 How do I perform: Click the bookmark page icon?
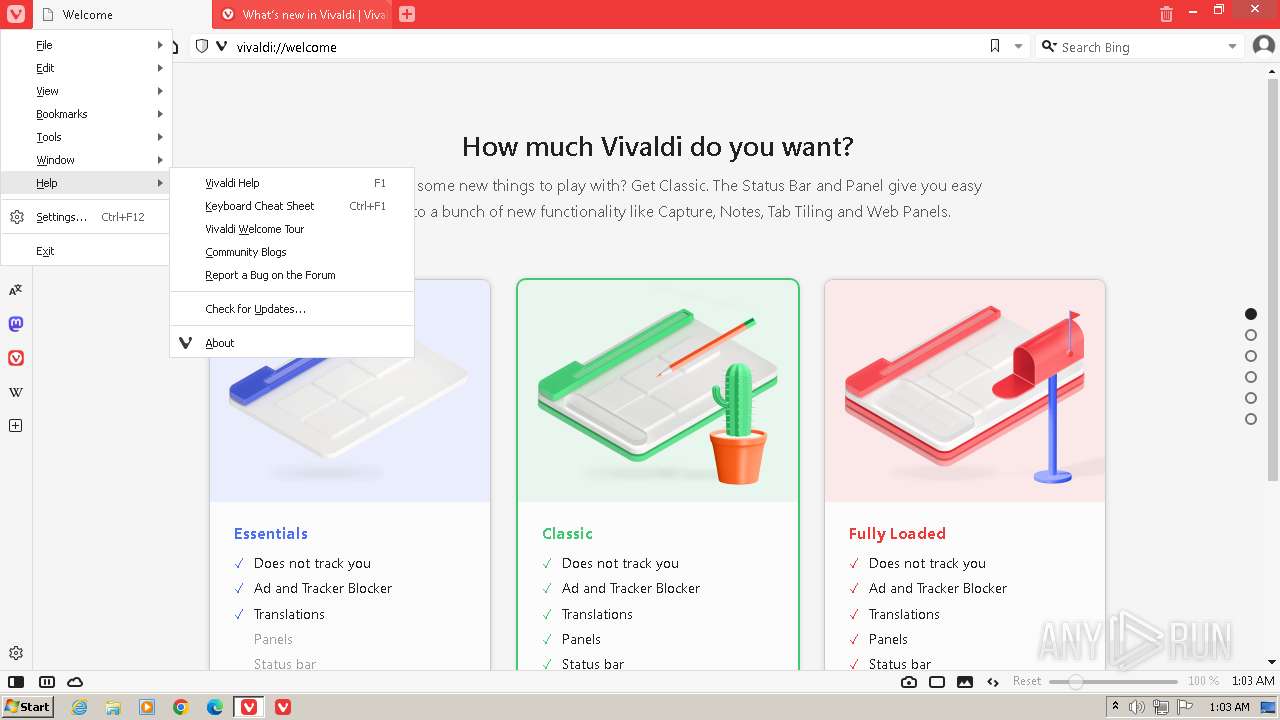click(x=995, y=46)
